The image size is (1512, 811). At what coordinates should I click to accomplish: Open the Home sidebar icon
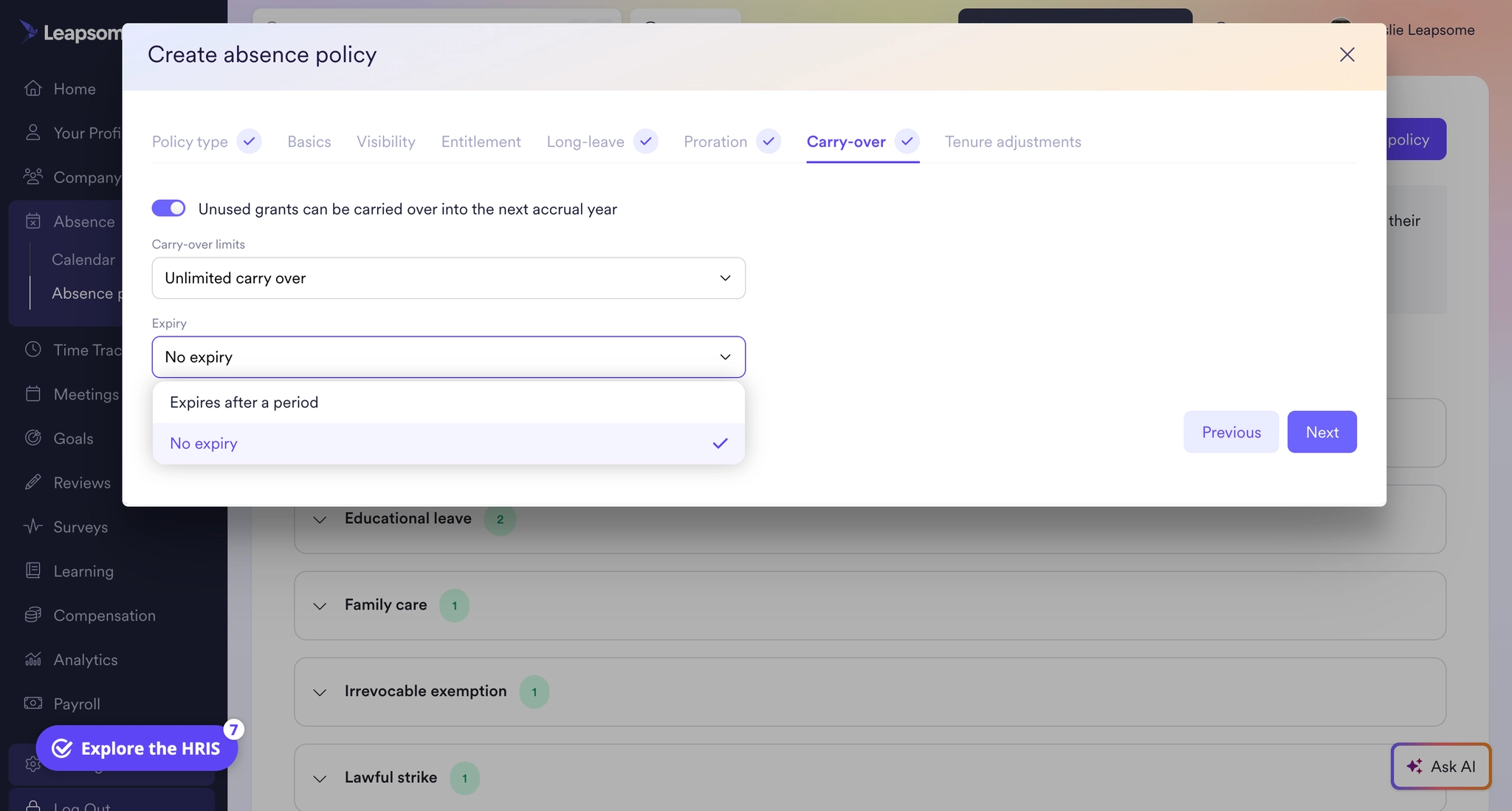33,89
